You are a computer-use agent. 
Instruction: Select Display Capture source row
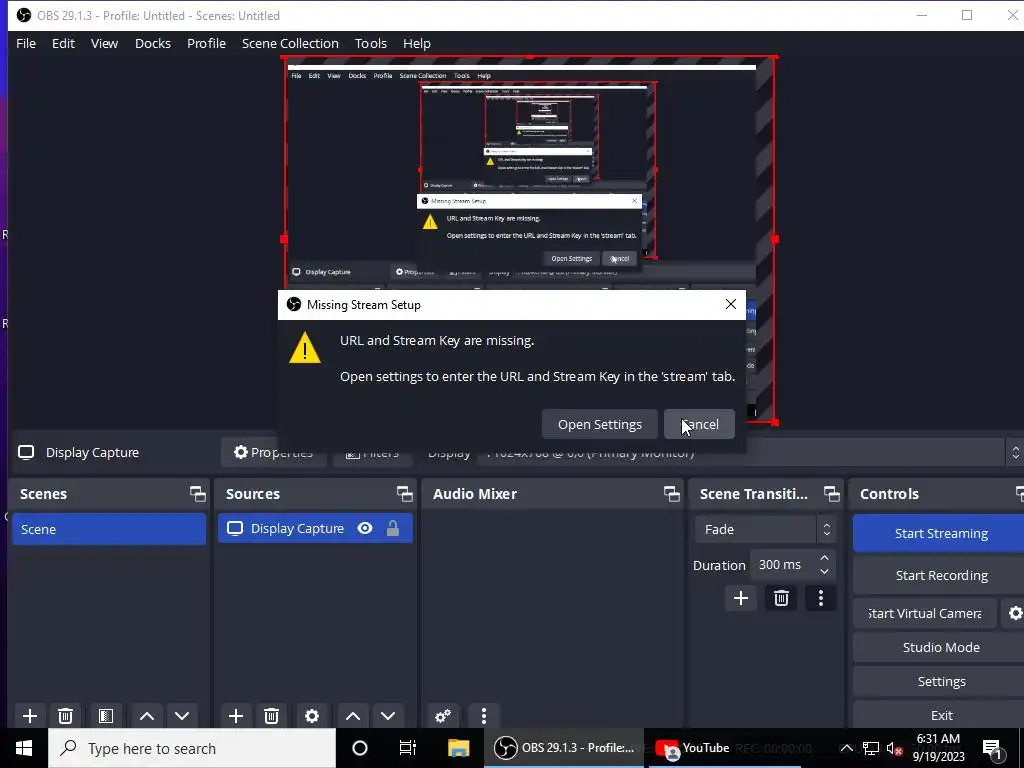pos(315,528)
